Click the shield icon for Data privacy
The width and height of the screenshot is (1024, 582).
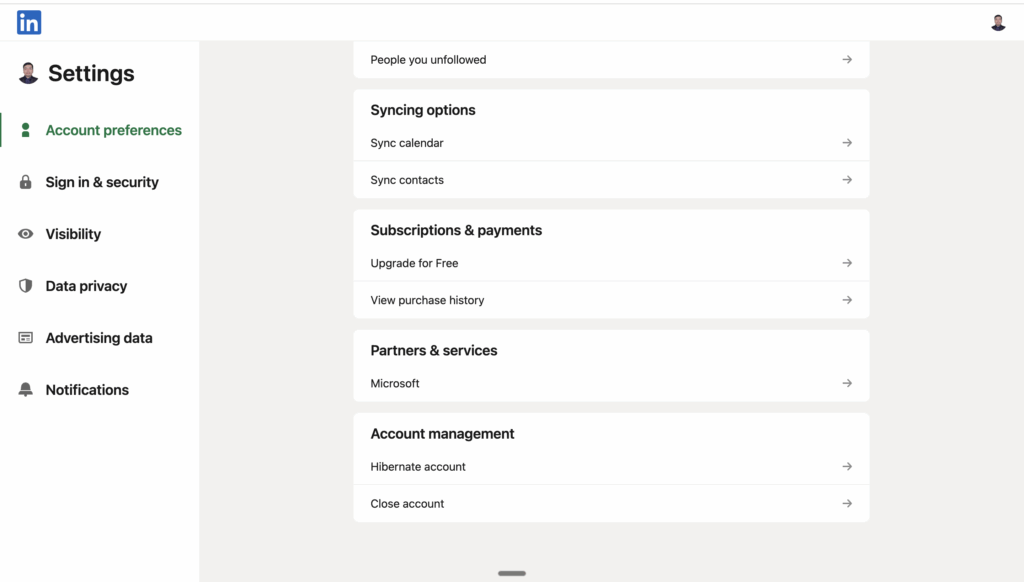point(26,286)
